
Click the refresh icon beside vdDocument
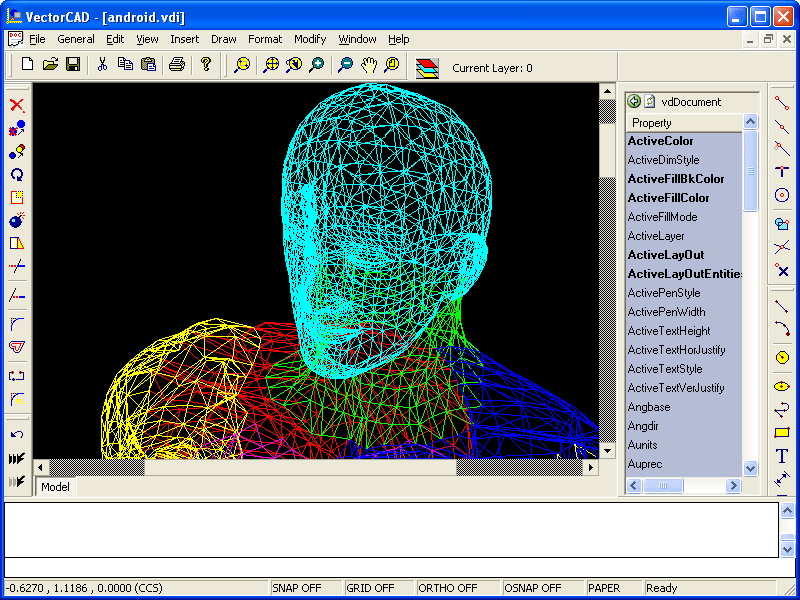[649, 102]
